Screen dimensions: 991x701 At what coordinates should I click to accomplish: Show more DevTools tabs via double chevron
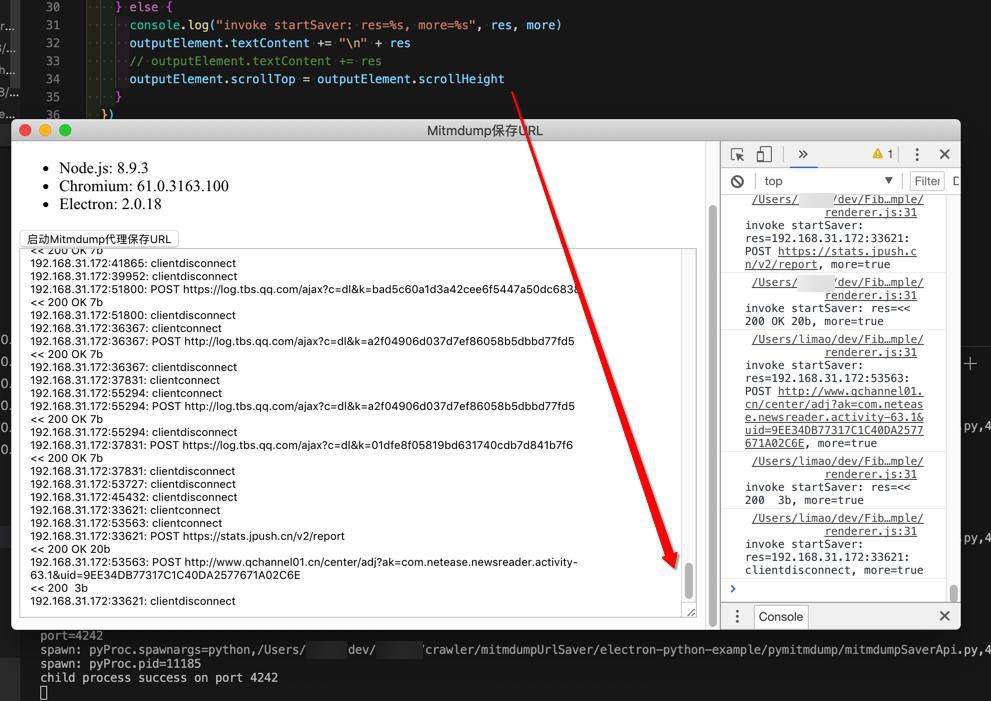coord(803,154)
